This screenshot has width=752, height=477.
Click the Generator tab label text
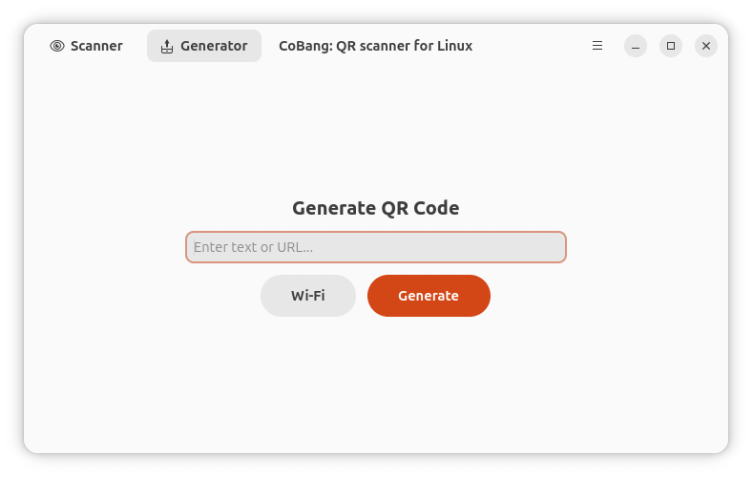coord(214,46)
